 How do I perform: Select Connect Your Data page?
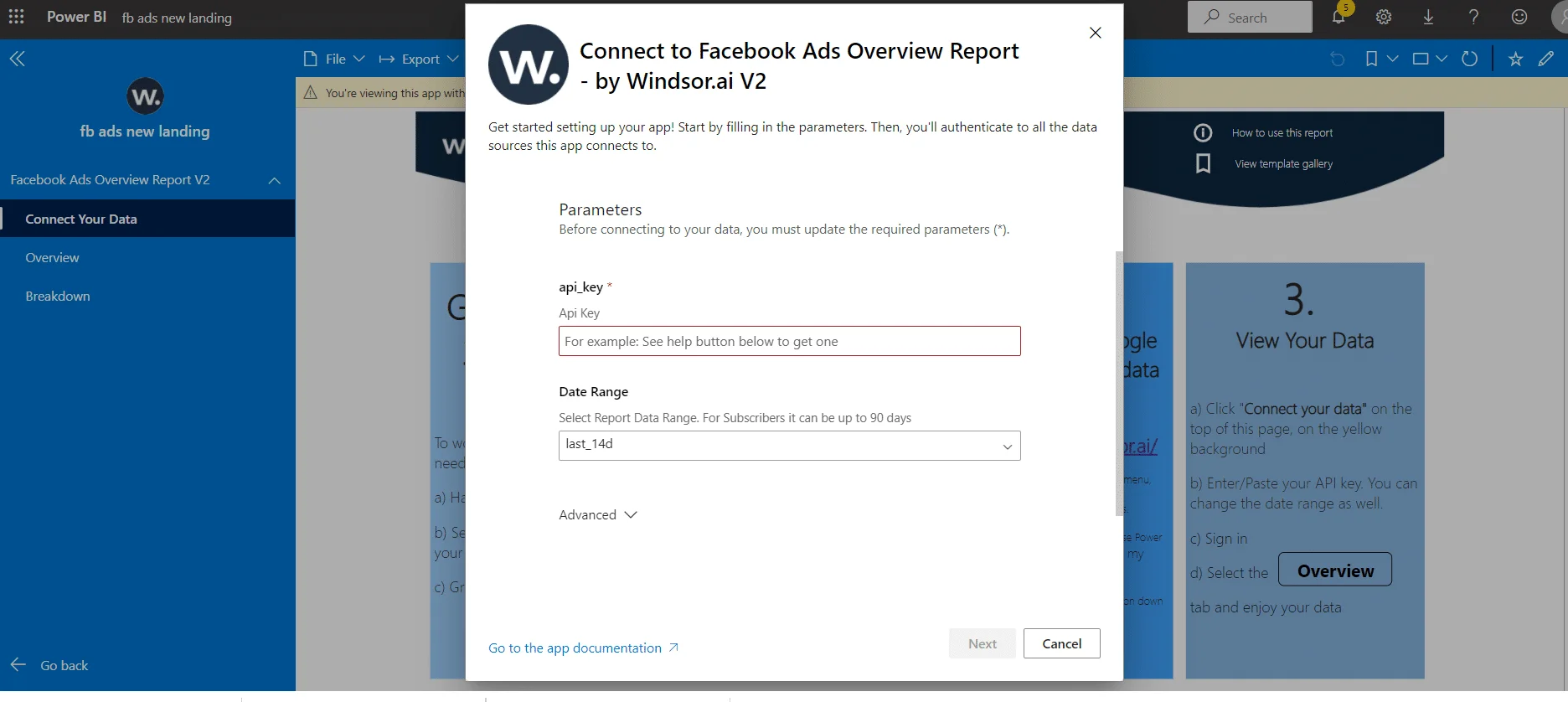coord(147,219)
